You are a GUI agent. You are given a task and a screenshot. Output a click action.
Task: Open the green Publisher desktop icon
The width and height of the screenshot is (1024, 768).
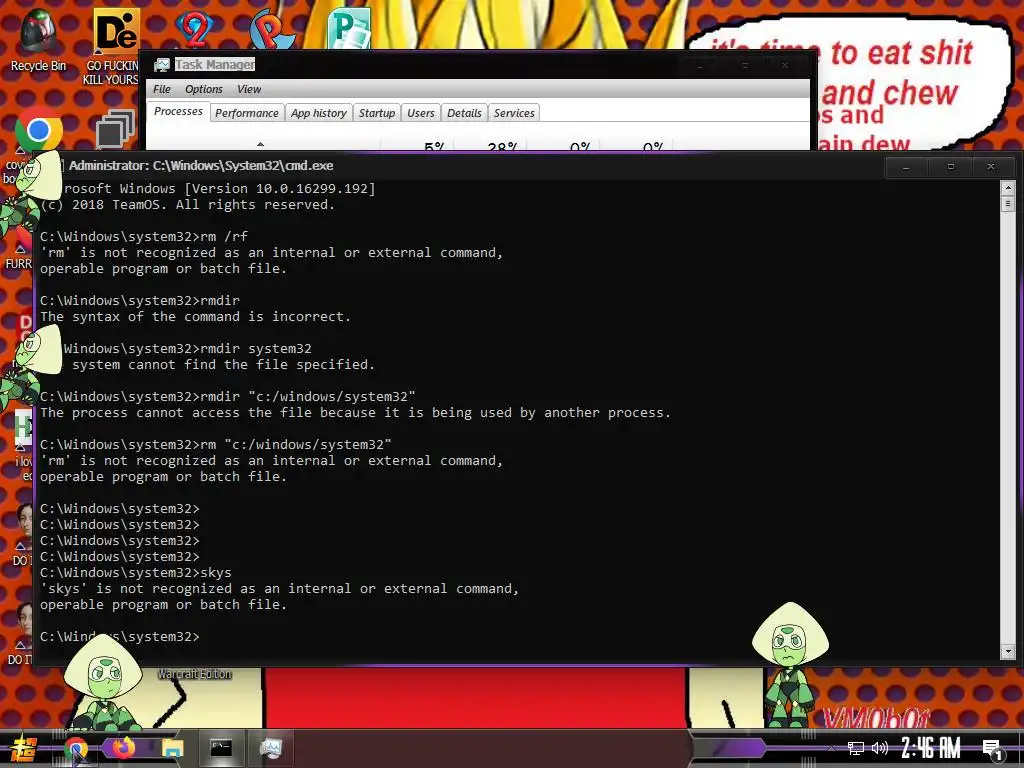[x=349, y=28]
